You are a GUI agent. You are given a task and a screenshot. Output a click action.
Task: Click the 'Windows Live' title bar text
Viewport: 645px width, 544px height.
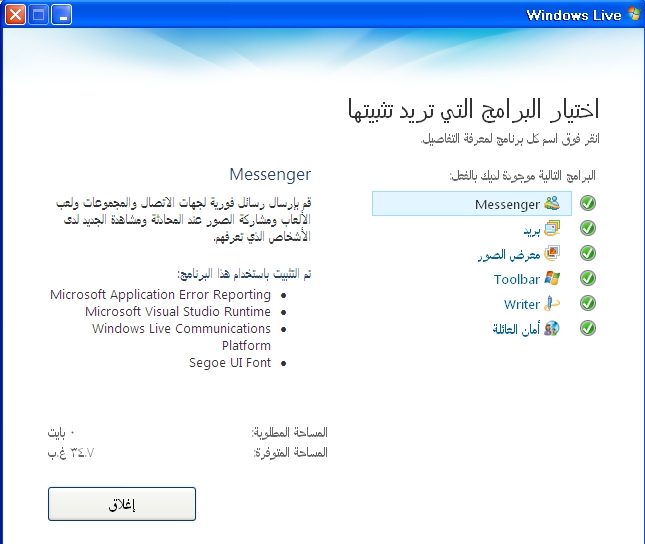coord(574,15)
